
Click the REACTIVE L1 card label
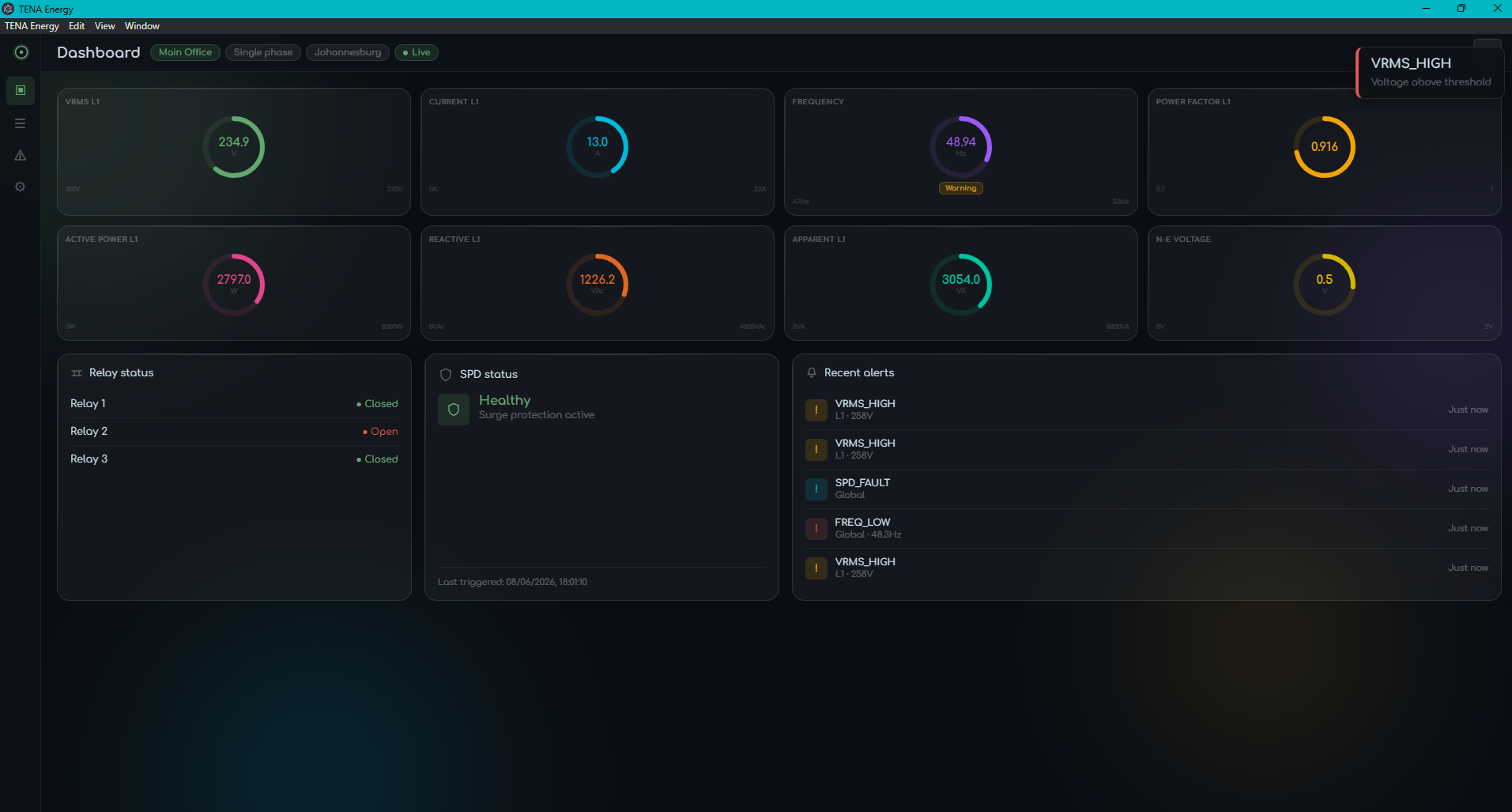click(454, 240)
